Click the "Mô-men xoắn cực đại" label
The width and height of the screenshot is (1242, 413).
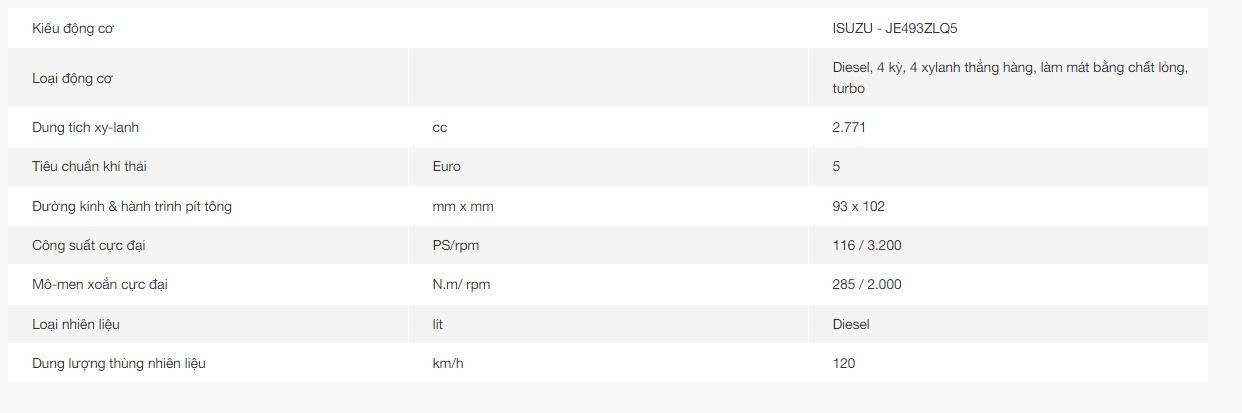100,285
